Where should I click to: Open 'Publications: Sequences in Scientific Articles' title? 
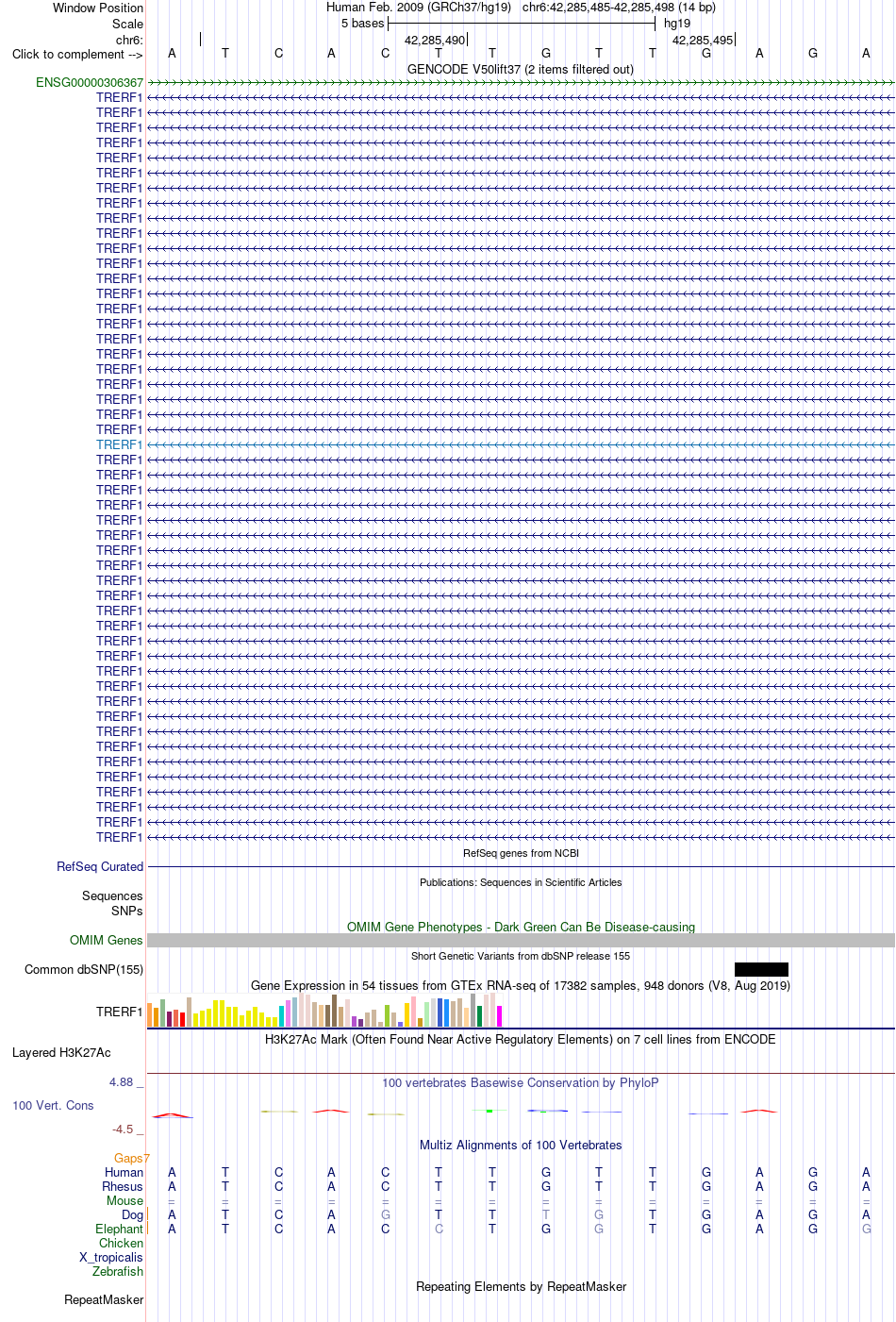pyautogui.click(x=521, y=882)
